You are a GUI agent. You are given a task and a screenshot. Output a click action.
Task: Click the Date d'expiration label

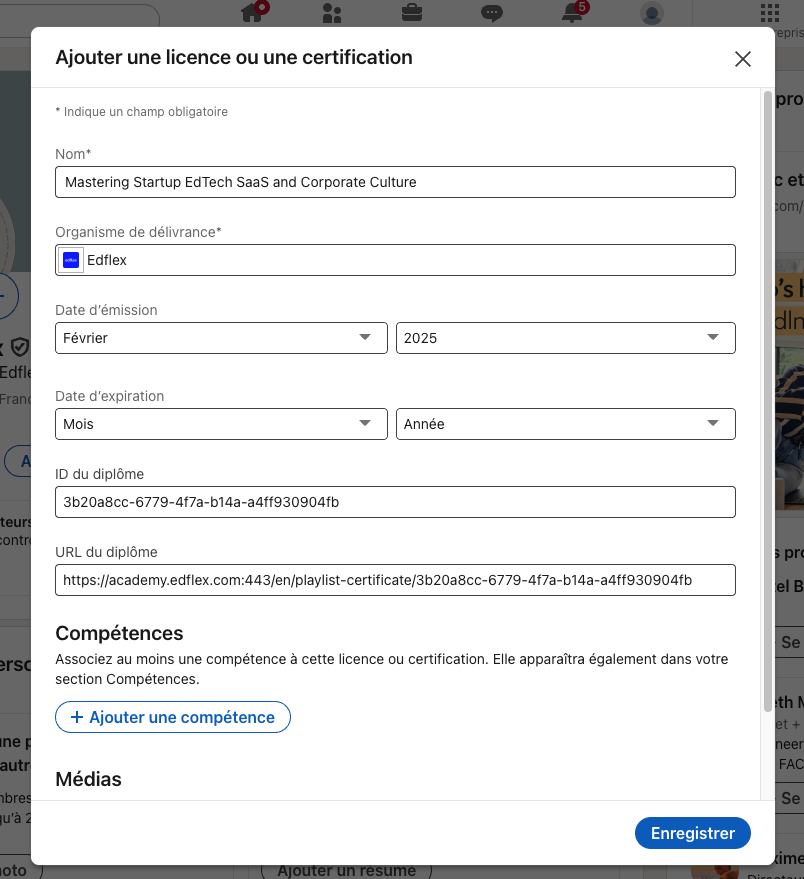click(x=109, y=396)
